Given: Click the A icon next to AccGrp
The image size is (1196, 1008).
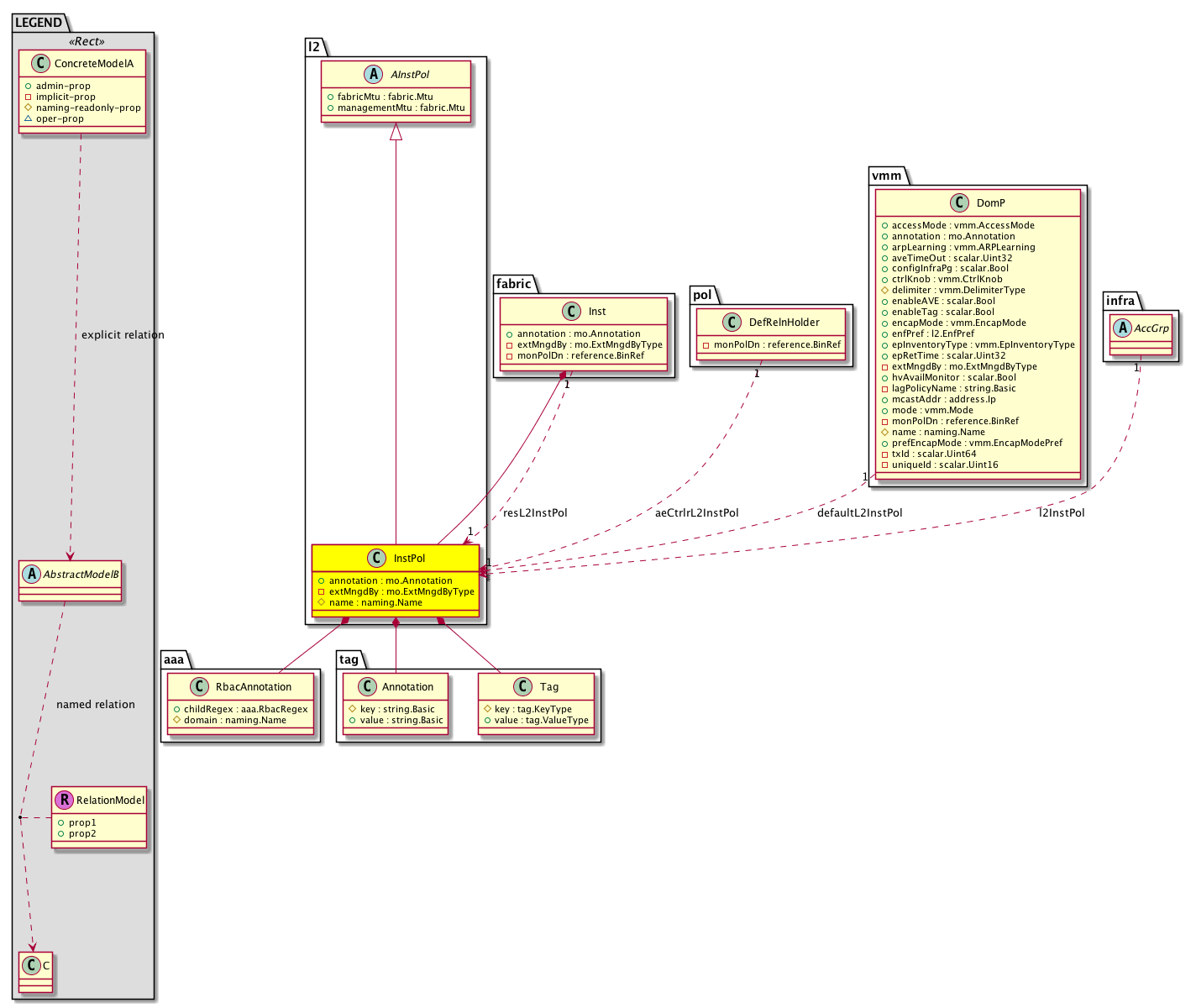Looking at the screenshot, I should click(x=1120, y=328).
